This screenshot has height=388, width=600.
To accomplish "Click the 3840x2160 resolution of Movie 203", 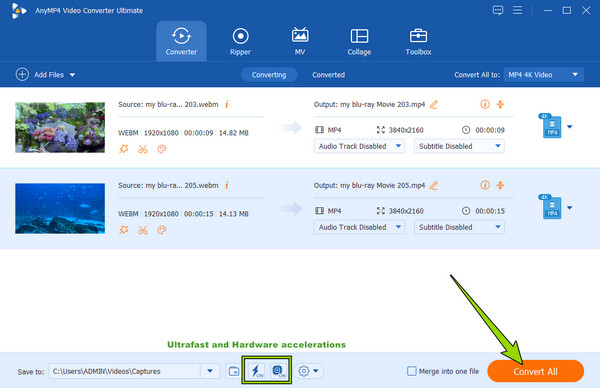I will point(406,130).
